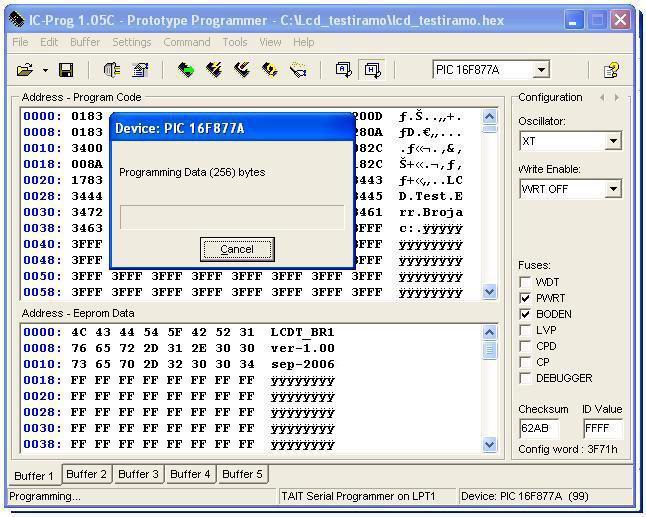Viewport: 646px width, 517px height.
Task: Click Config word : 3F71h text
Action: (568, 449)
